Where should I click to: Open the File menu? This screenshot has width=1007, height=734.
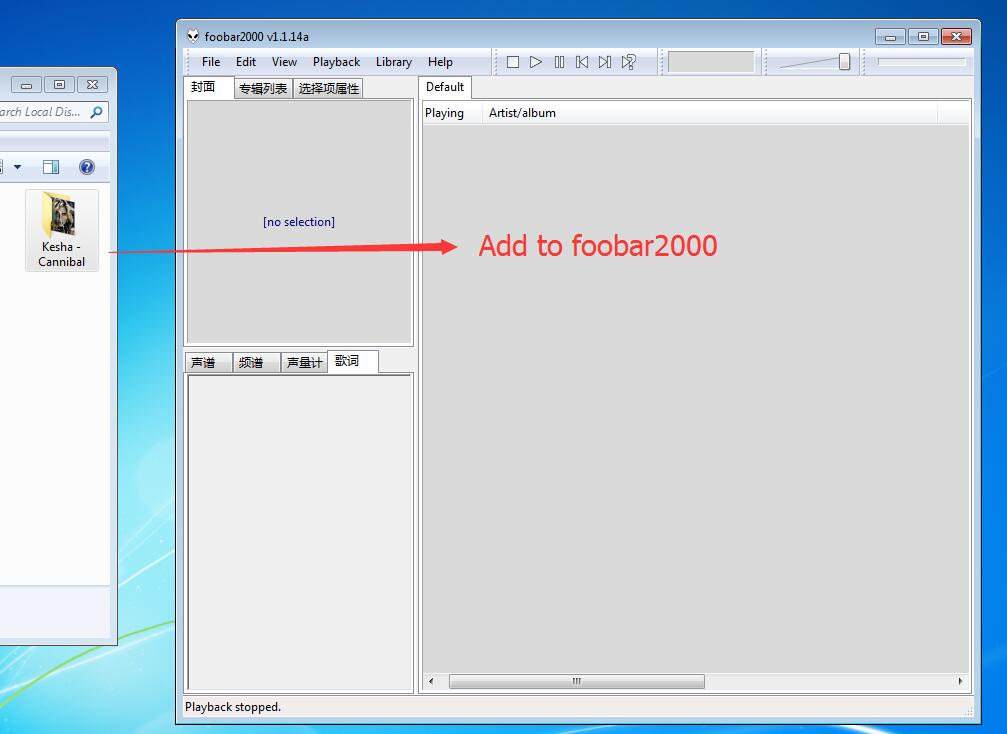(211, 62)
